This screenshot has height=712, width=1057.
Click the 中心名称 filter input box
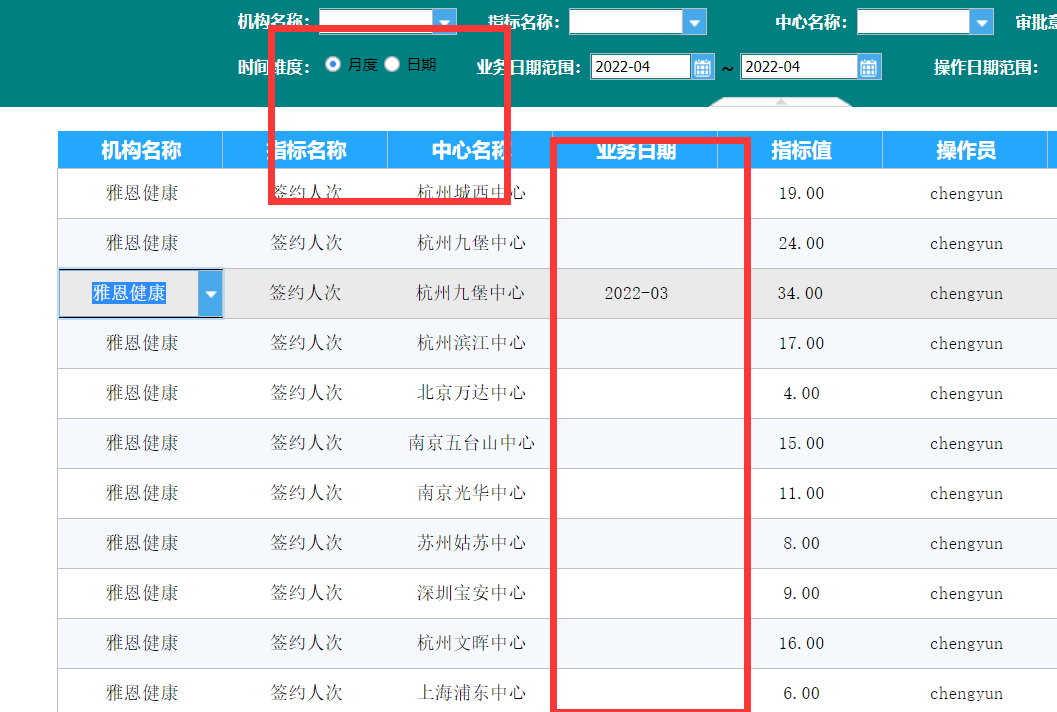[913, 22]
